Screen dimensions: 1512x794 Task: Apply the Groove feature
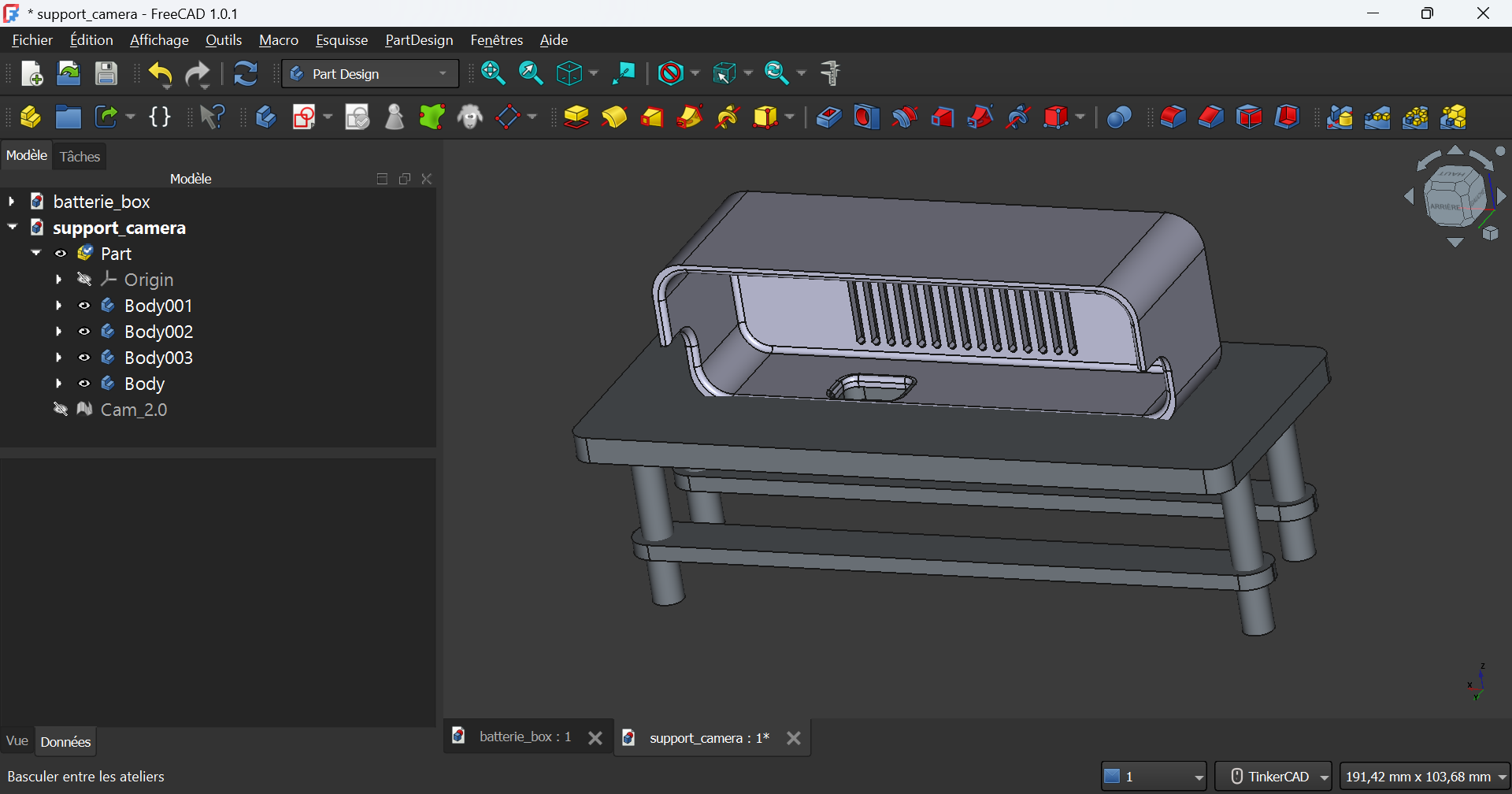tap(904, 117)
